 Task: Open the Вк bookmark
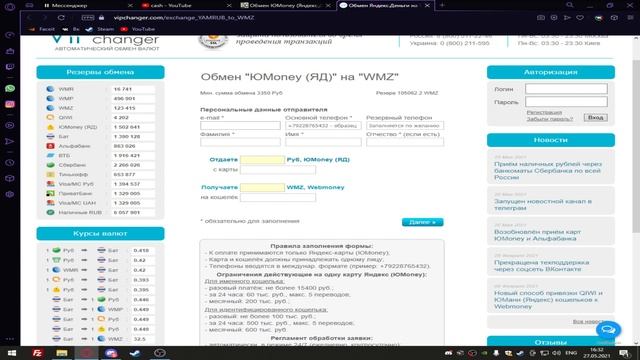(x=71, y=29)
